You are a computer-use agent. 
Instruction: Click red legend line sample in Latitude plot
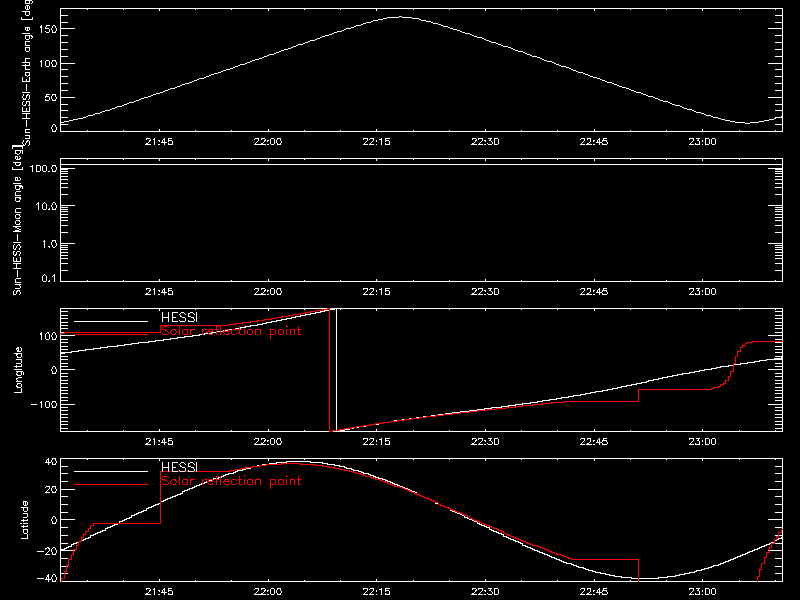point(111,485)
